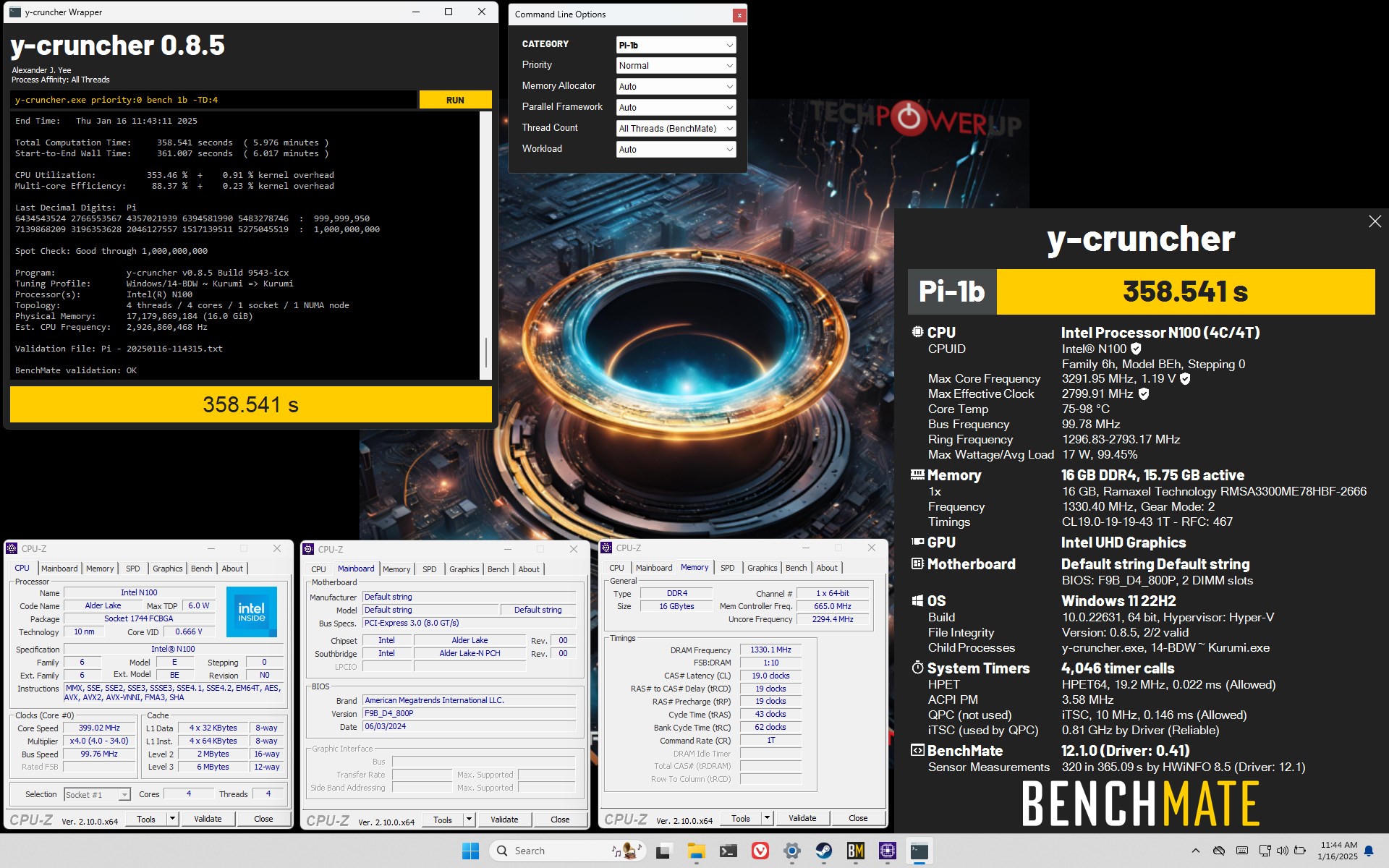The height and width of the screenshot is (868, 1389).
Task: Show hidden system tray icons
Action: (1196, 851)
